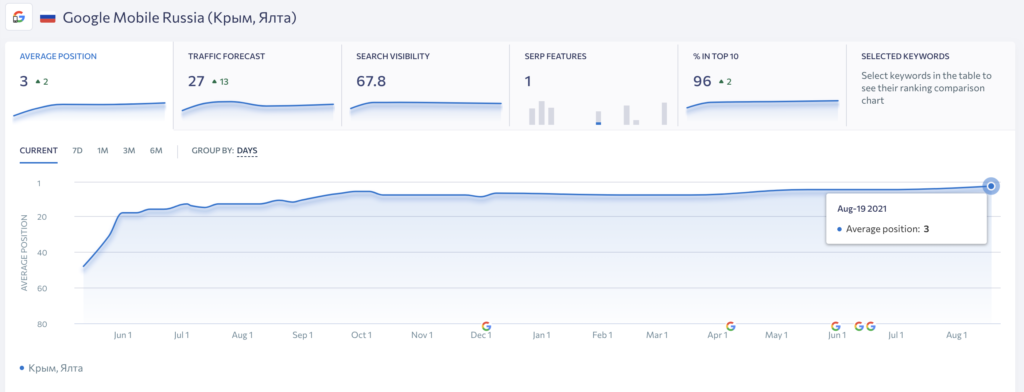
Task: Select the CURRENT time range tab
Action: (39, 151)
